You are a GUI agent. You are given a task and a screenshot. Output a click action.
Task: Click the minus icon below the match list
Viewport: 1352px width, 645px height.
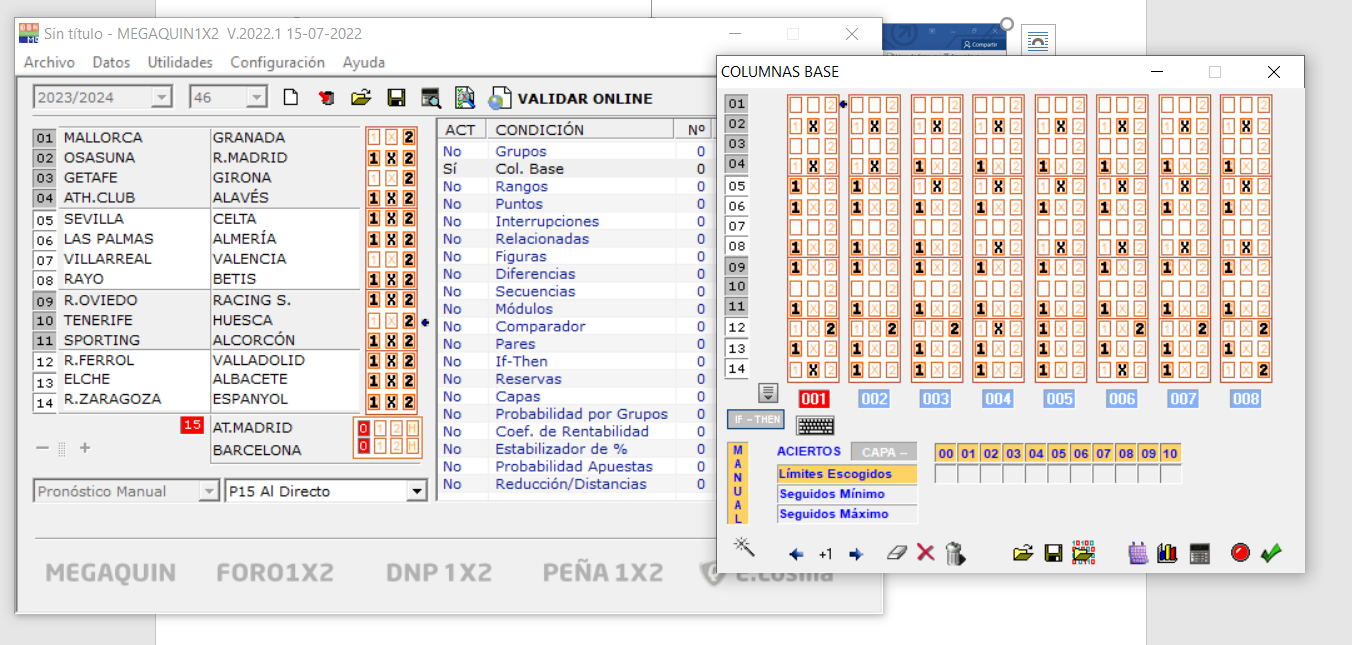(x=42, y=448)
